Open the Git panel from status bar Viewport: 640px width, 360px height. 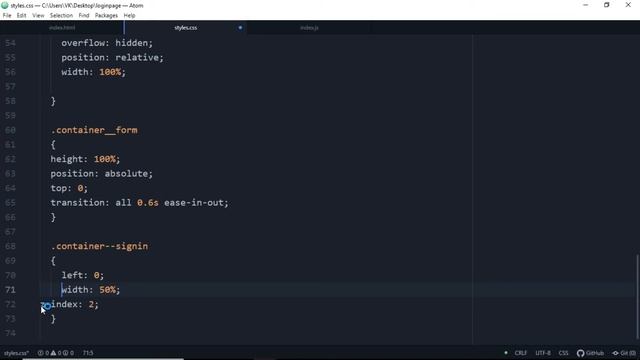tap(624, 353)
